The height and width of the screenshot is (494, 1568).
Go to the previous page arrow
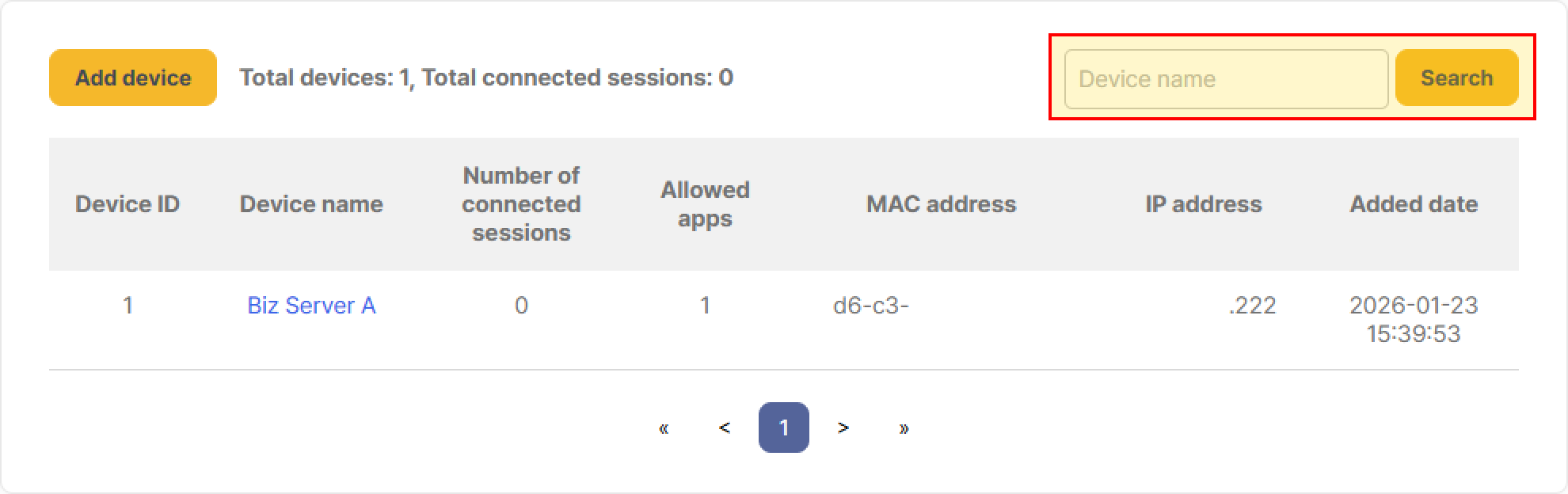pyautogui.click(x=724, y=428)
